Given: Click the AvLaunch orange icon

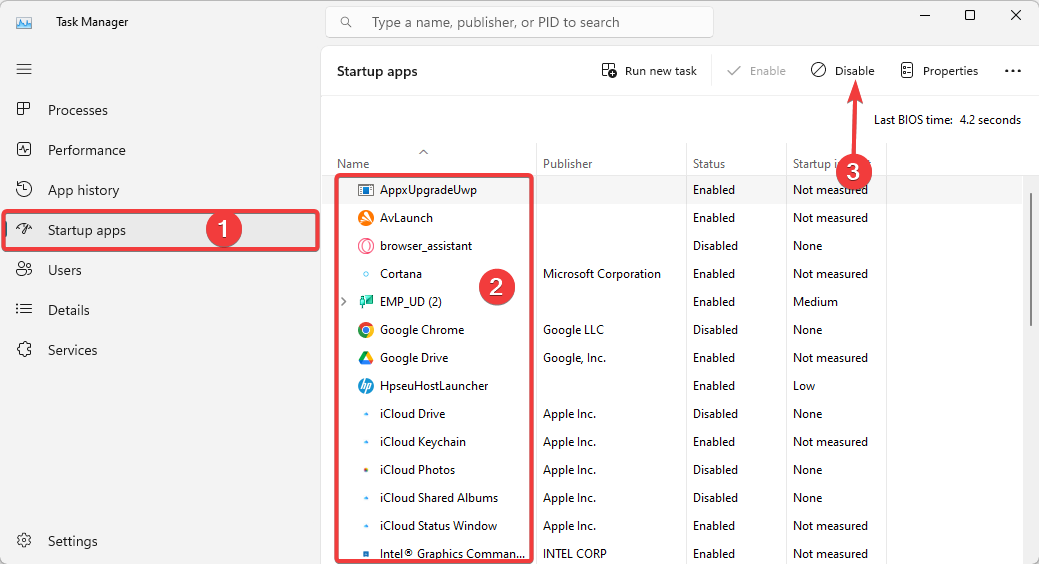Looking at the screenshot, I should click(366, 218).
